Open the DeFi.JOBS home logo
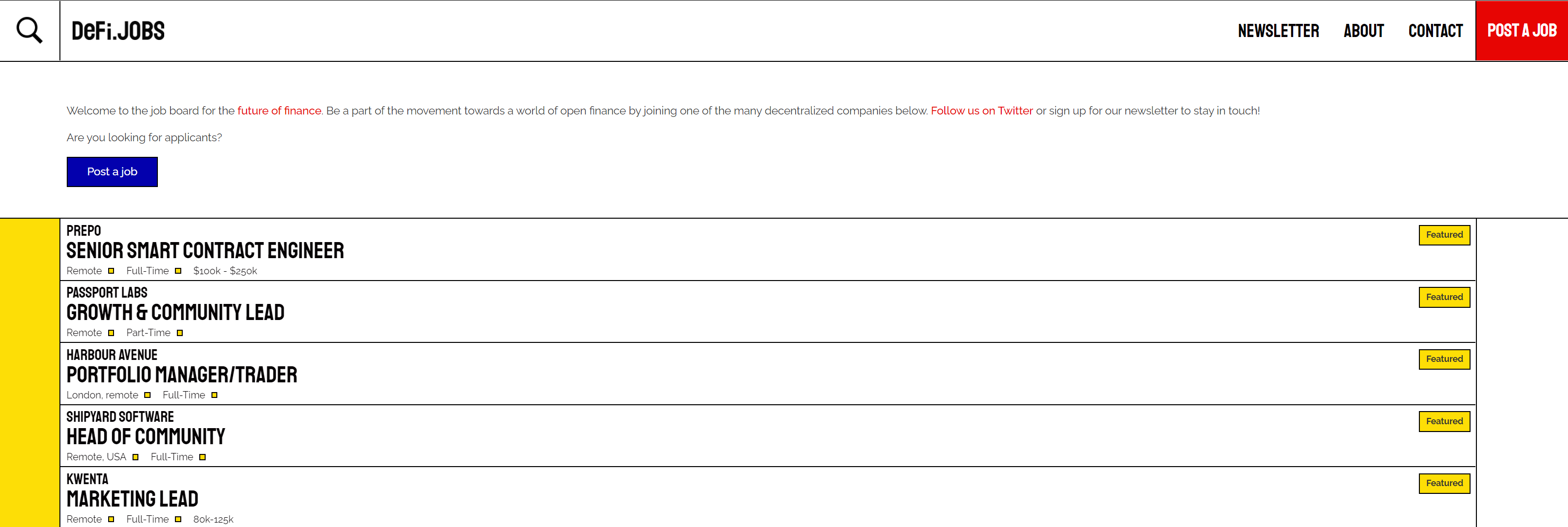Screen dimensions: 1568x527 click(x=118, y=31)
